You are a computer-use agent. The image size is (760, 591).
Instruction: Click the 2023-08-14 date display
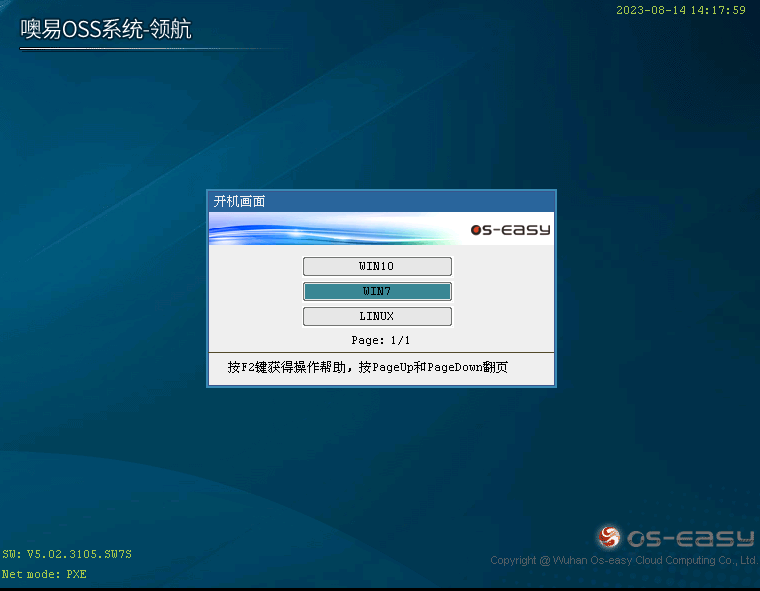click(649, 10)
